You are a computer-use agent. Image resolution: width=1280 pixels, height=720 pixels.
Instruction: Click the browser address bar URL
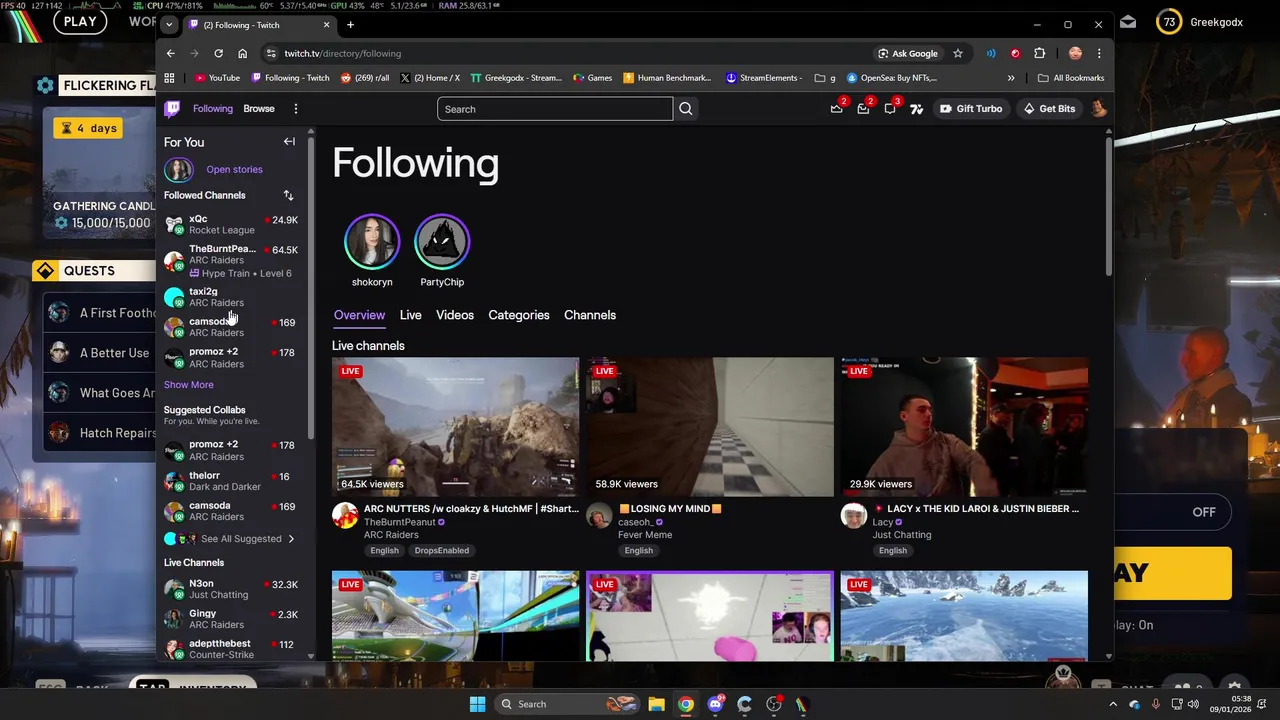point(342,53)
